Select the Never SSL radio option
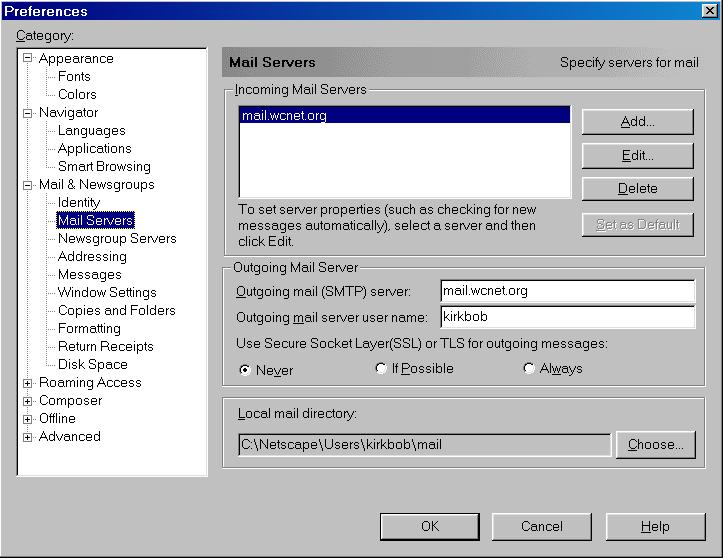 (245, 369)
